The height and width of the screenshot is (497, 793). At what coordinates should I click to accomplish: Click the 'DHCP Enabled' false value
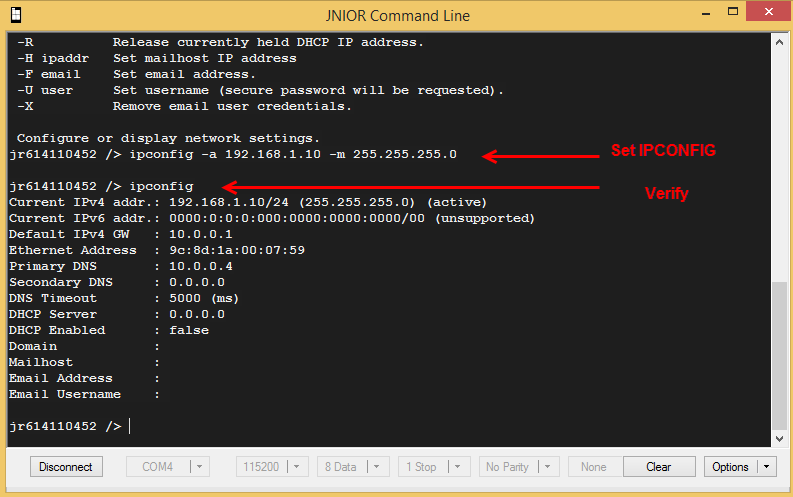point(189,330)
